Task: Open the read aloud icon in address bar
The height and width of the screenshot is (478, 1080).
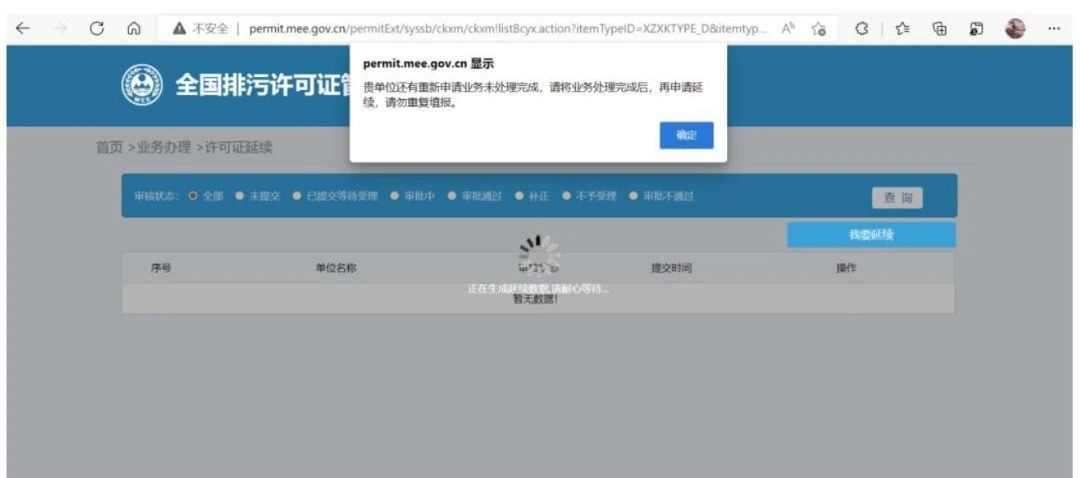Action: 788,29
